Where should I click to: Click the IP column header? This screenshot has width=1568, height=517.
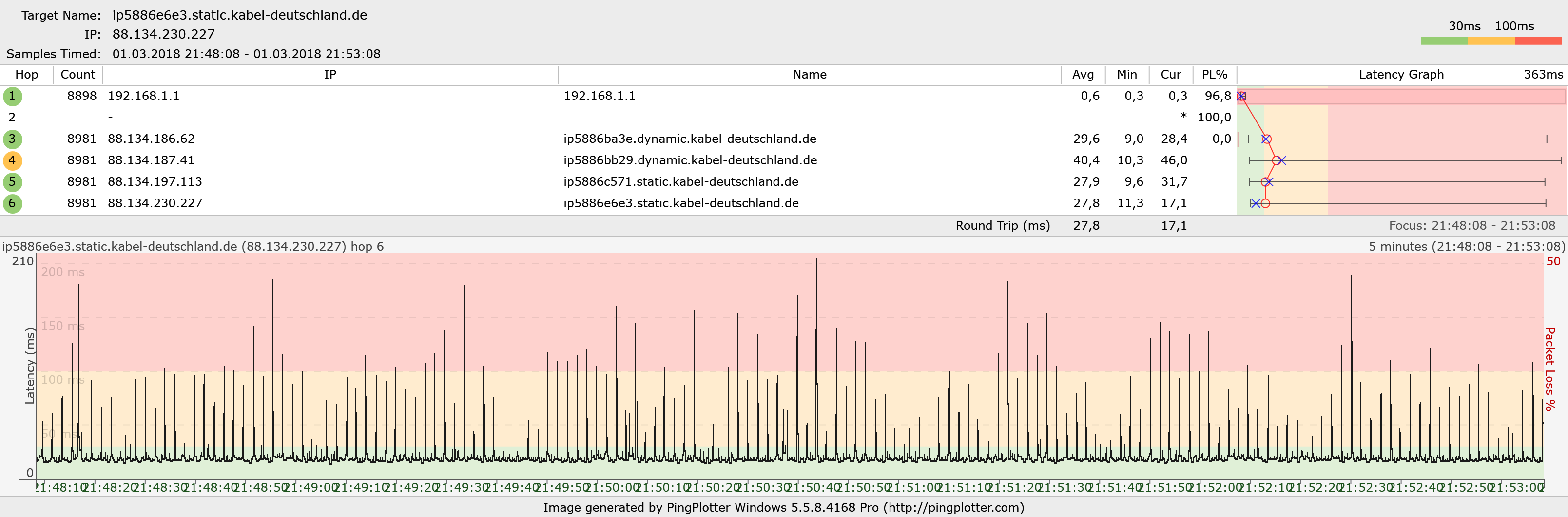330,74
